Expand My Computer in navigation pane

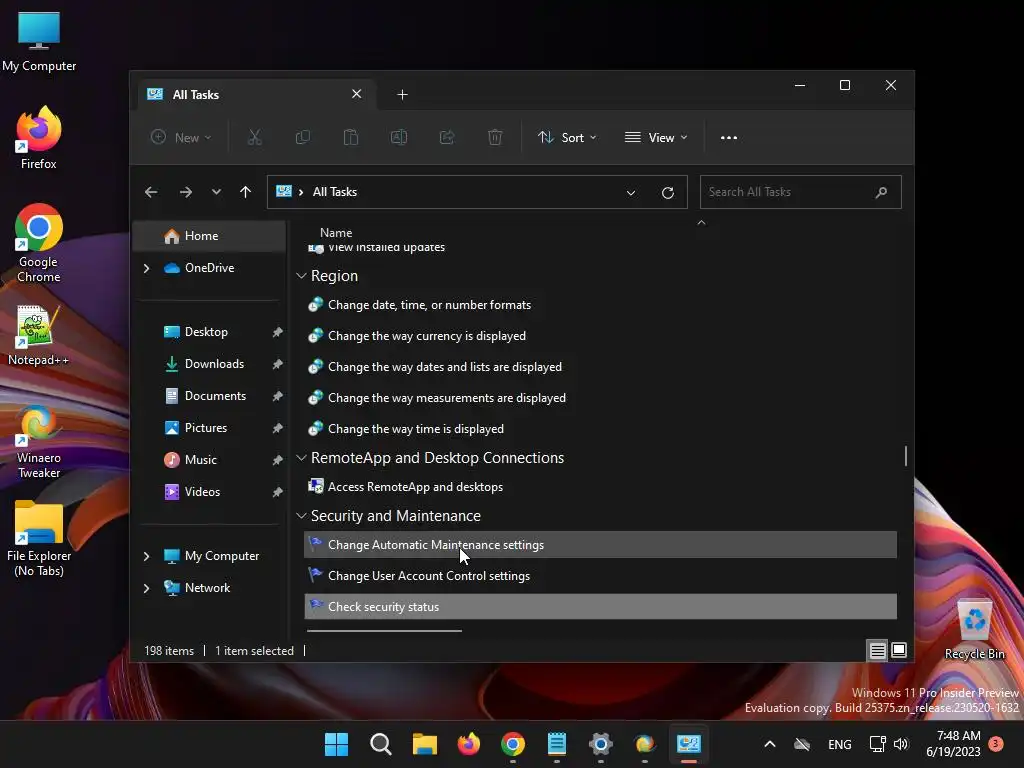(147, 556)
